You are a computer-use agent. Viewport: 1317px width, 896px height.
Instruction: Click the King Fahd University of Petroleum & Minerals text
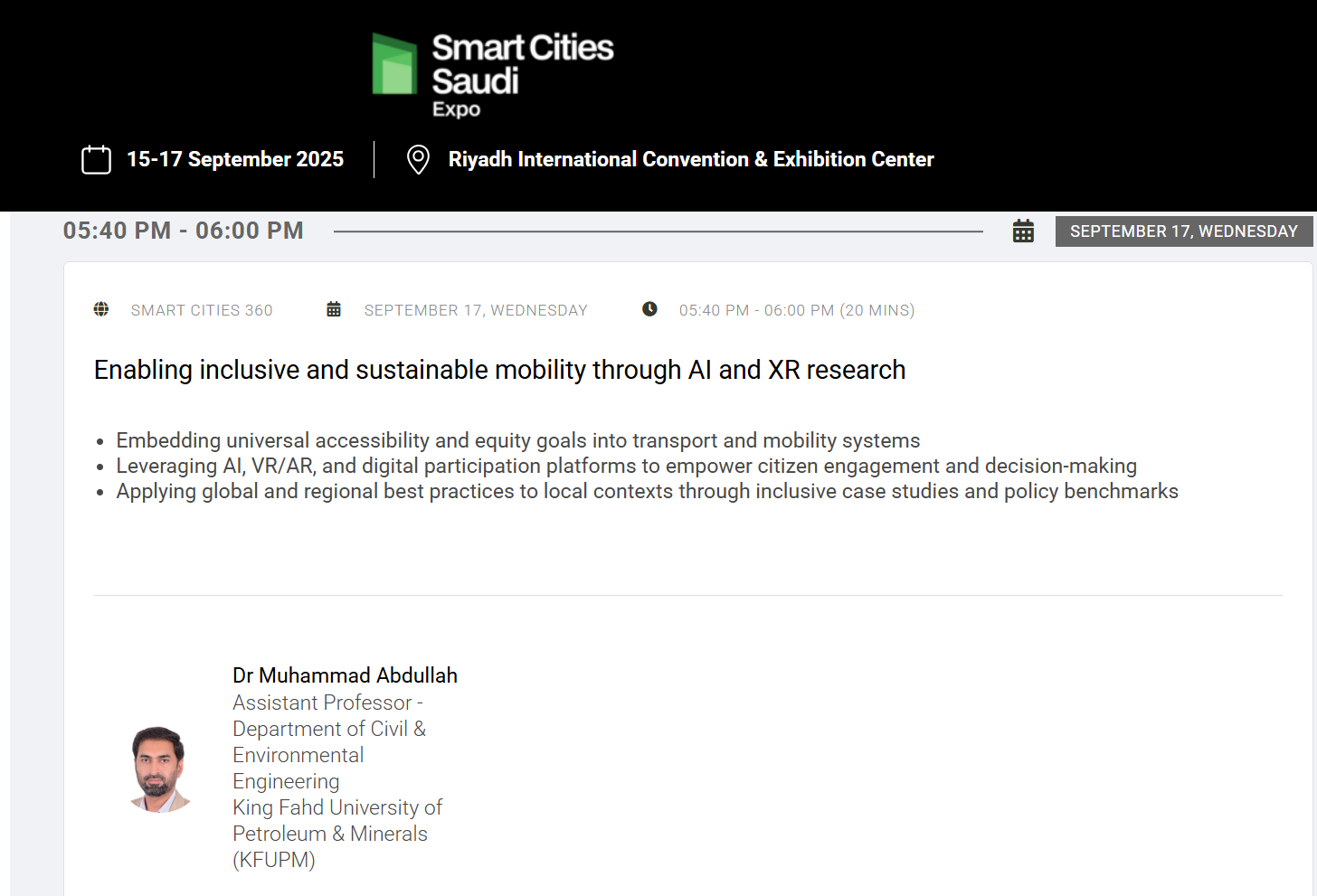pyautogui.click(x=337, y=821)
